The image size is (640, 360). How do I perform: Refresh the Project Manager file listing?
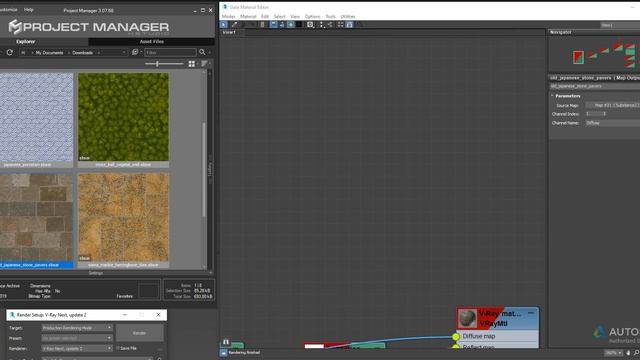tap(10, 52)
